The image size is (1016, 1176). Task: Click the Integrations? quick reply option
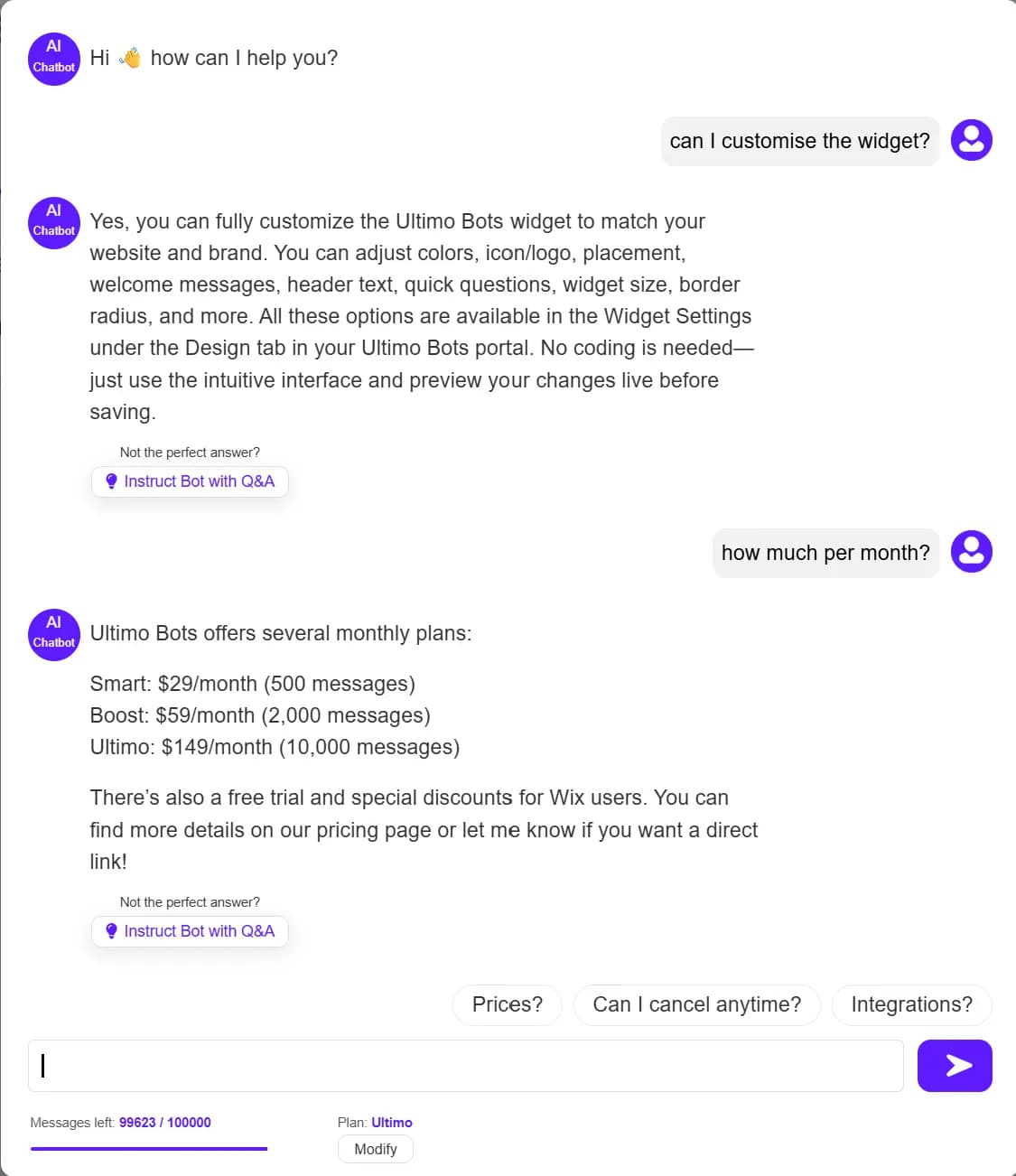911,1004
